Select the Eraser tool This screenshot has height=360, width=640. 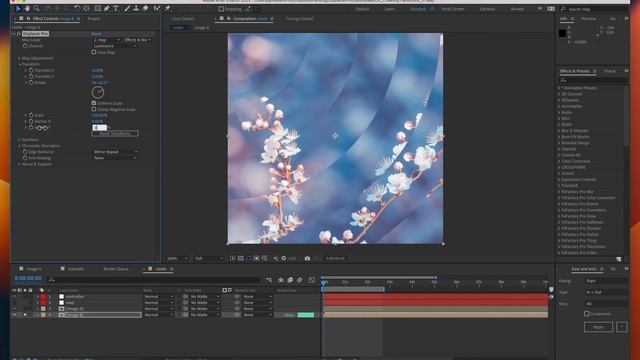click(145, 9)
